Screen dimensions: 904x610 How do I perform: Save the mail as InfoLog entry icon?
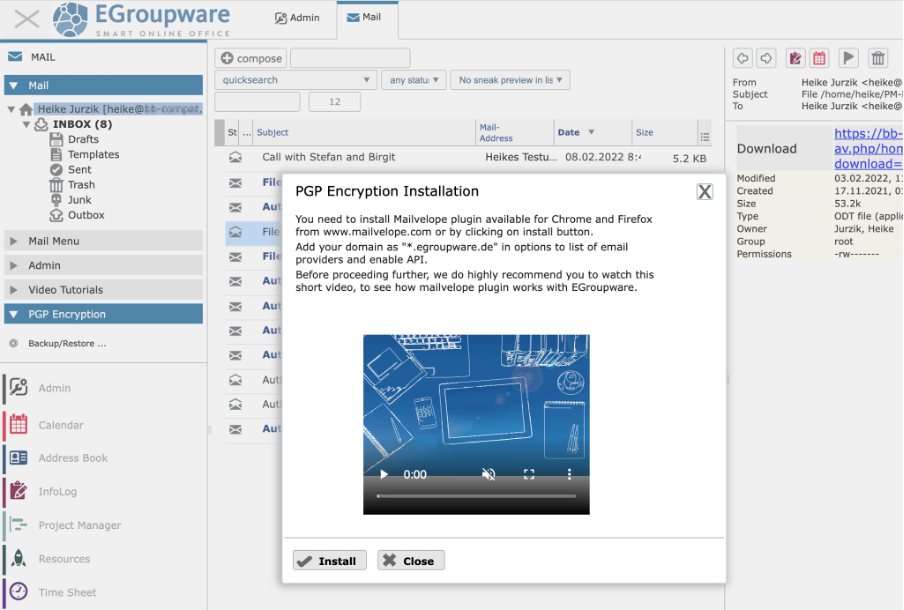[795, 58]
